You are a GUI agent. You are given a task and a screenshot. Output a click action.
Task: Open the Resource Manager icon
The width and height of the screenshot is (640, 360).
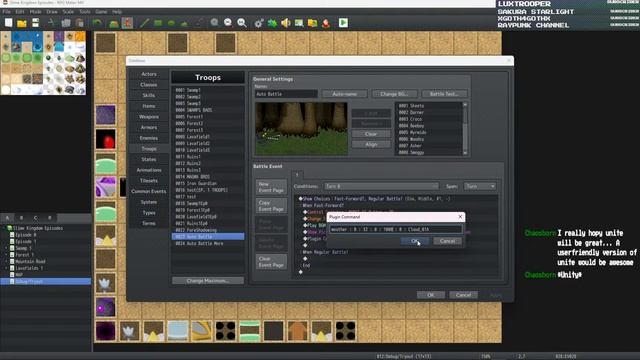[x=313, y=23]
